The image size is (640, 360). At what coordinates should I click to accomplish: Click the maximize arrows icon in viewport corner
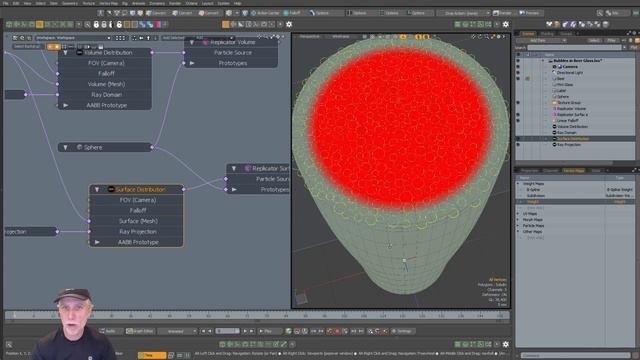[493, 37]
